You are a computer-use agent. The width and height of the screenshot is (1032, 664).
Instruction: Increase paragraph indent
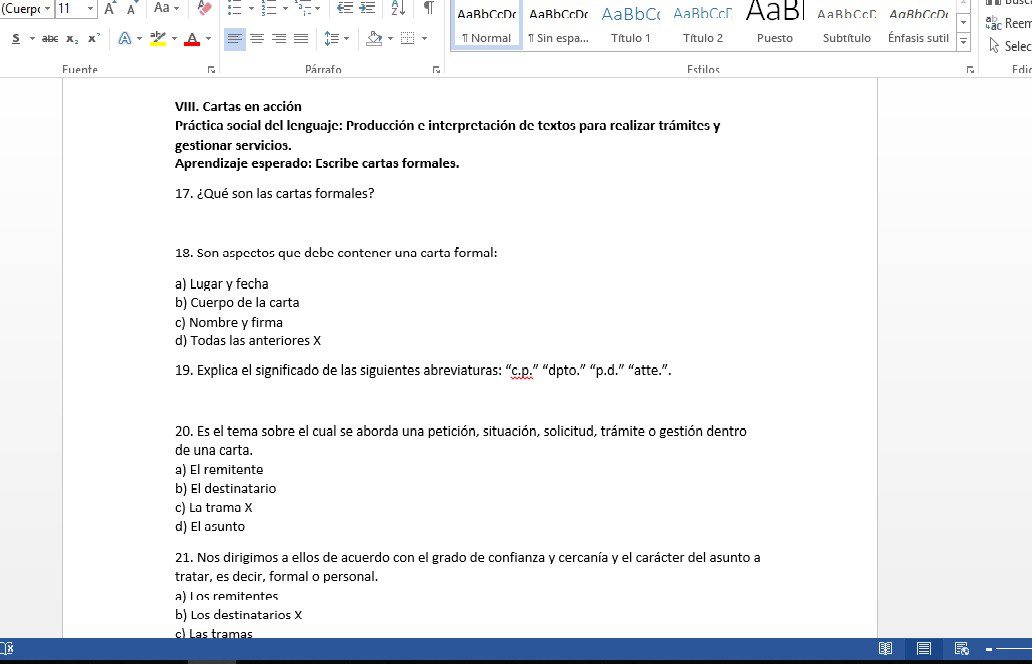click(x=367, y=9)
